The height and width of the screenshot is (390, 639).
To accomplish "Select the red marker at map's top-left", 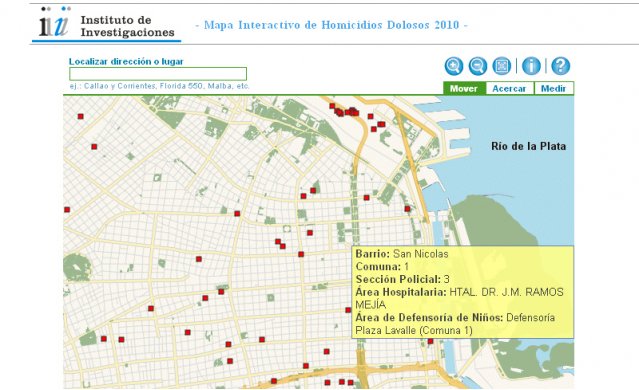I will (x=81, y=117).
